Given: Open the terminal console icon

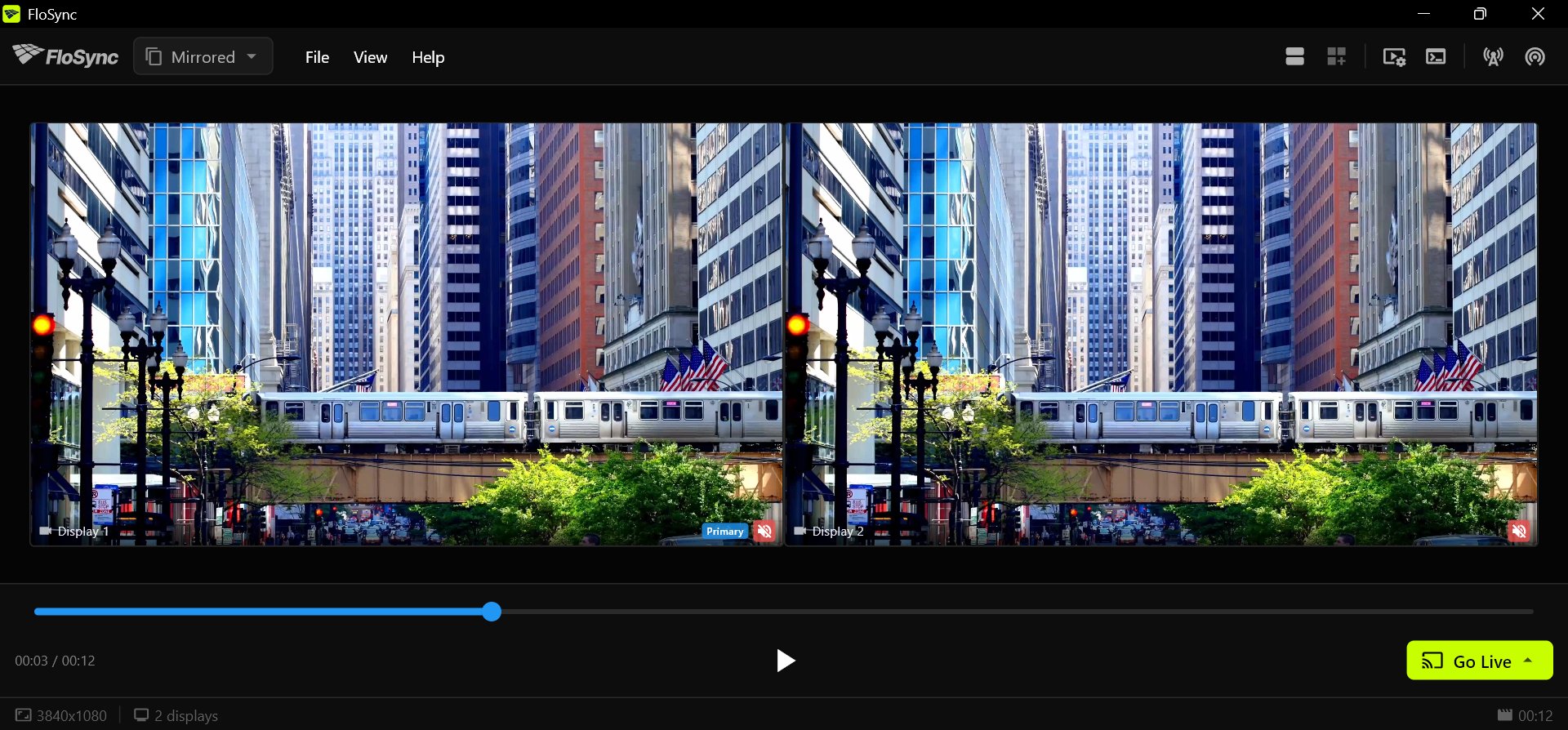Looking at the screenshot, I should point(1436,56).
